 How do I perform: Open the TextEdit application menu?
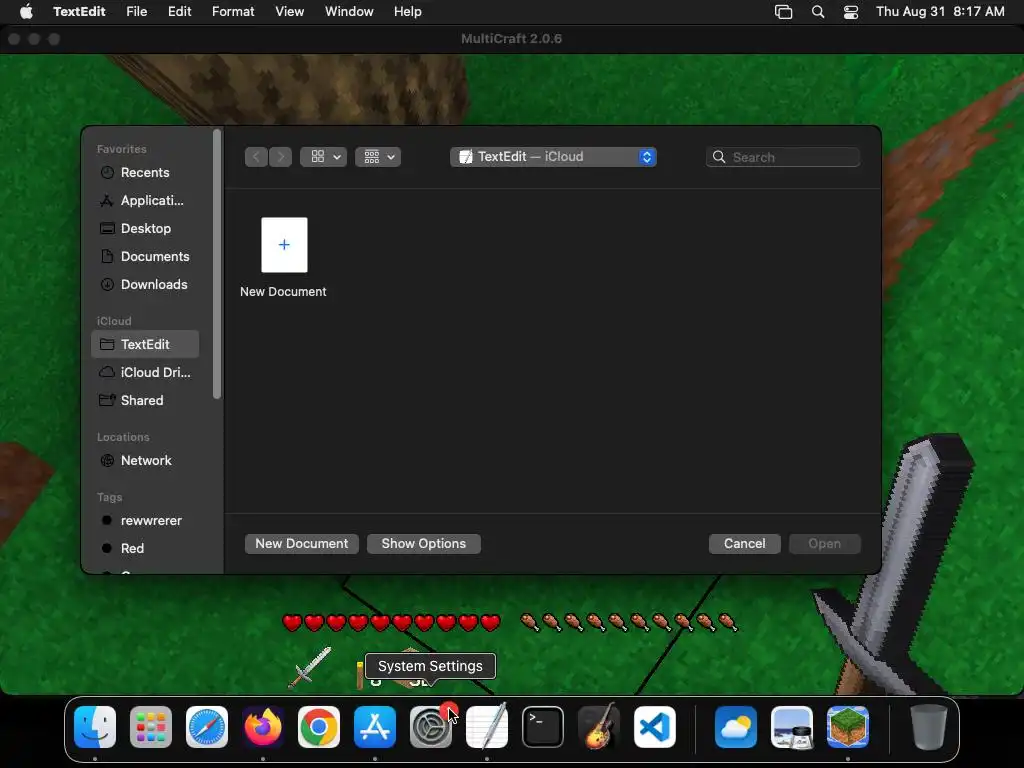point(79,12)
